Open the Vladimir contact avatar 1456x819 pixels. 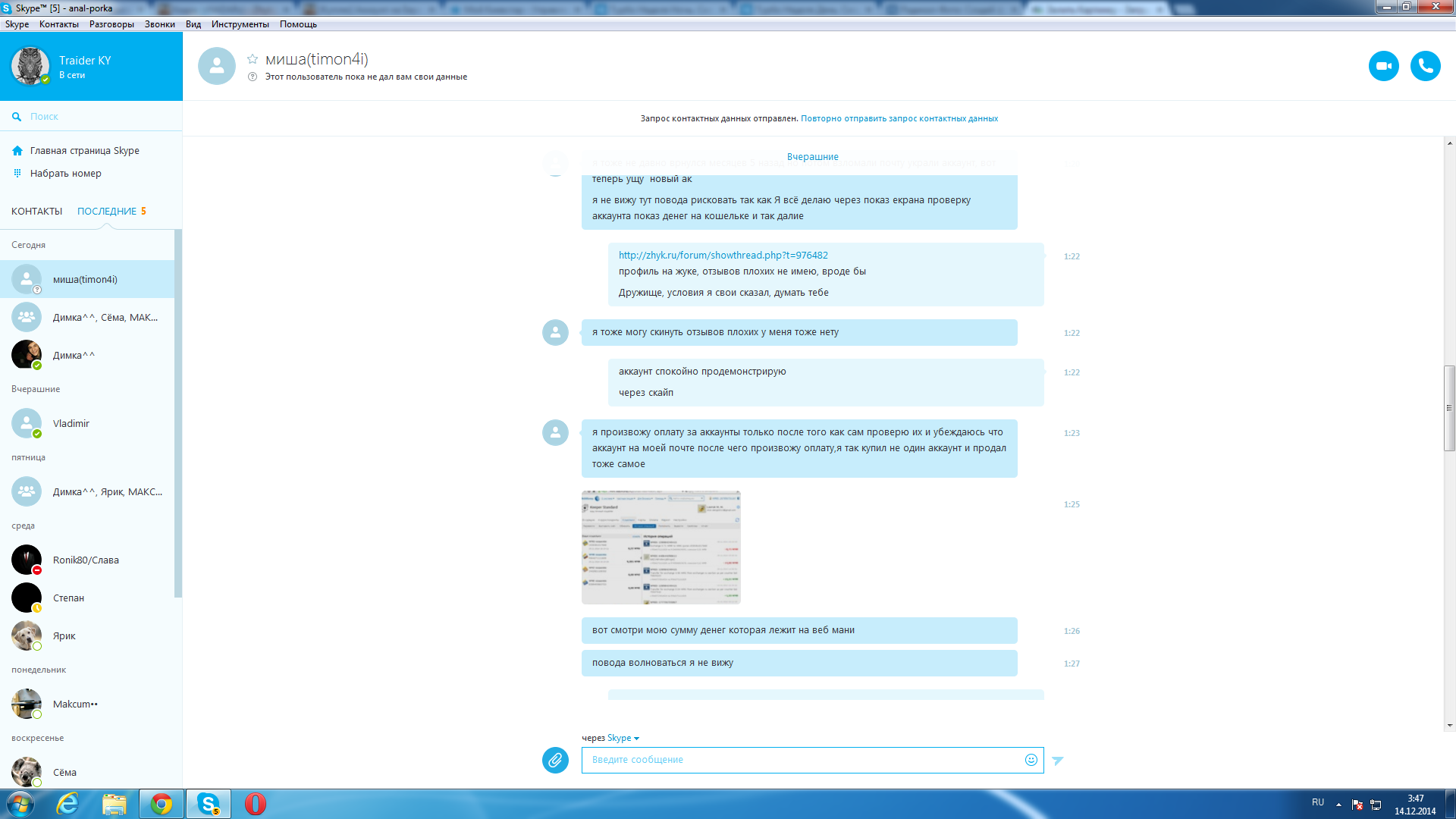(27, 423)
